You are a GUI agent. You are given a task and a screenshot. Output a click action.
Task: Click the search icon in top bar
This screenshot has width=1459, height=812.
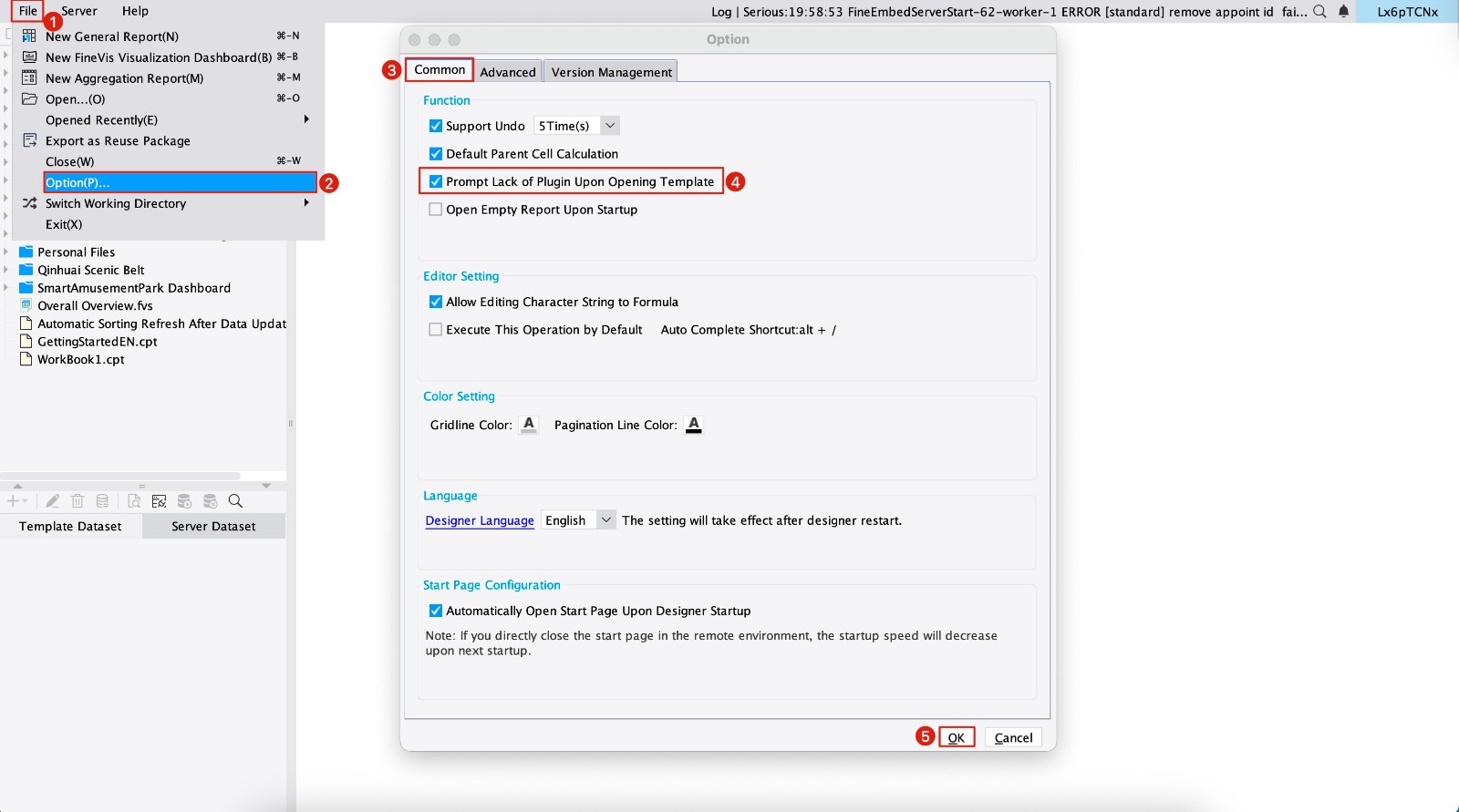[1319, 11]
